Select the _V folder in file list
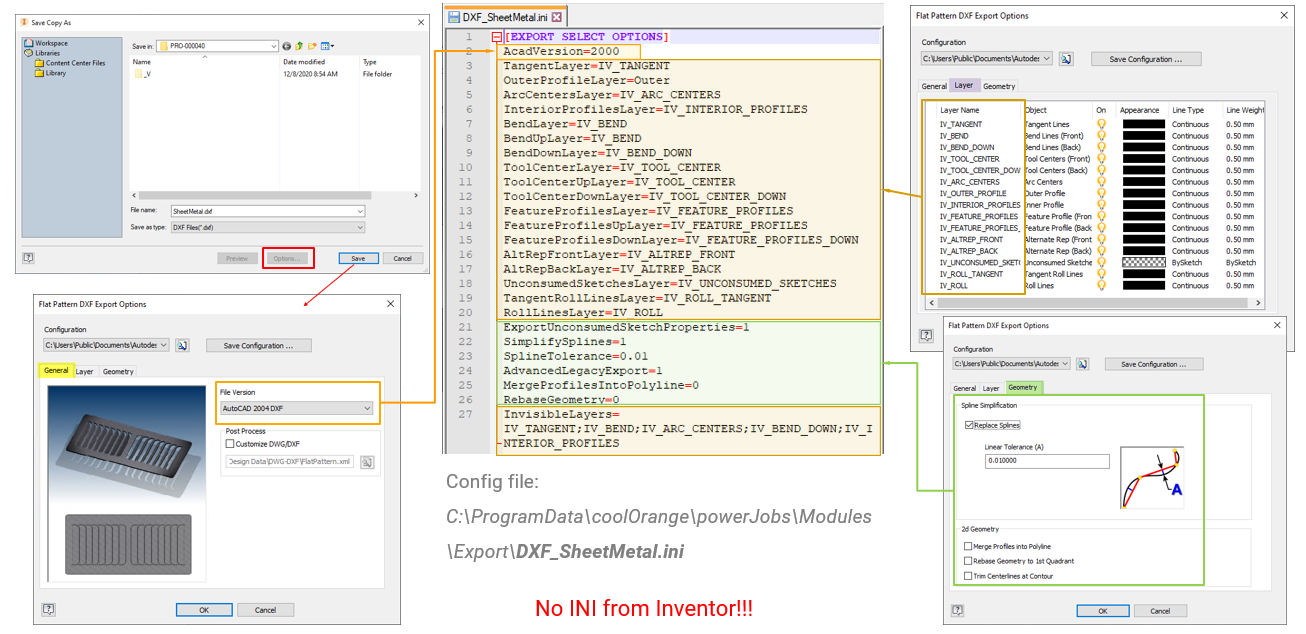 coord(143,74)
